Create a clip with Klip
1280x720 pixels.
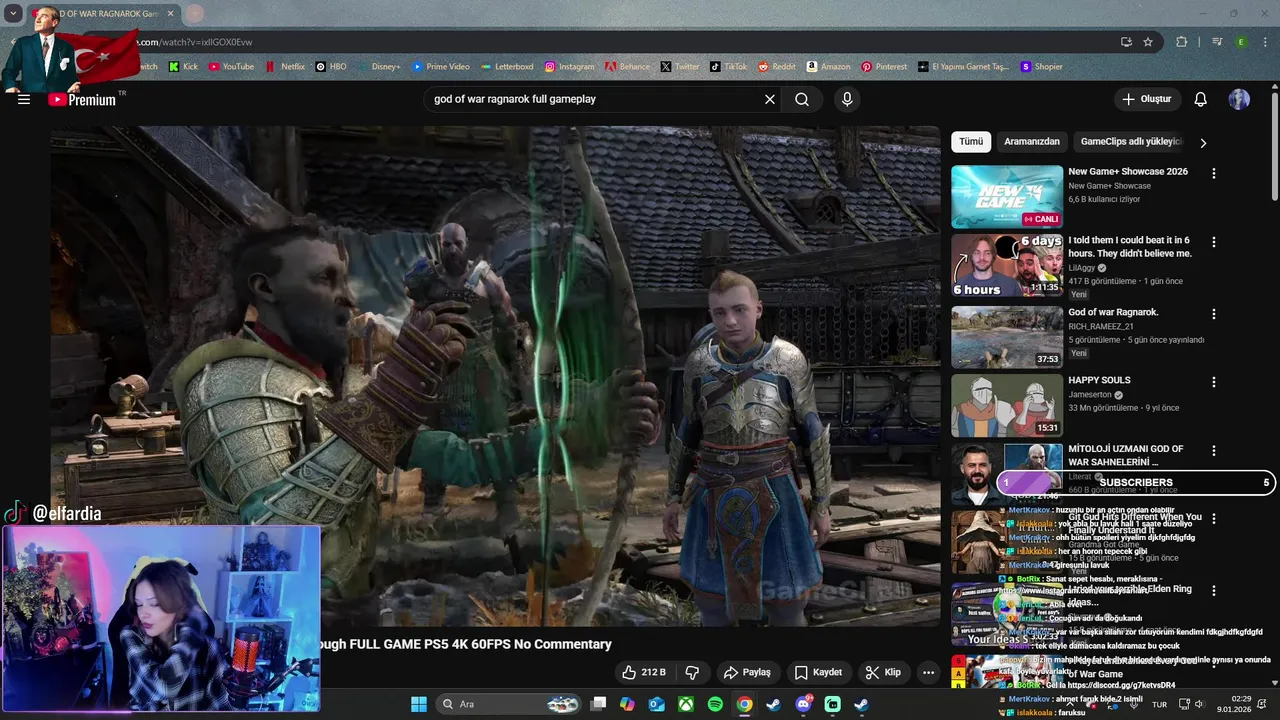(883, 672)
